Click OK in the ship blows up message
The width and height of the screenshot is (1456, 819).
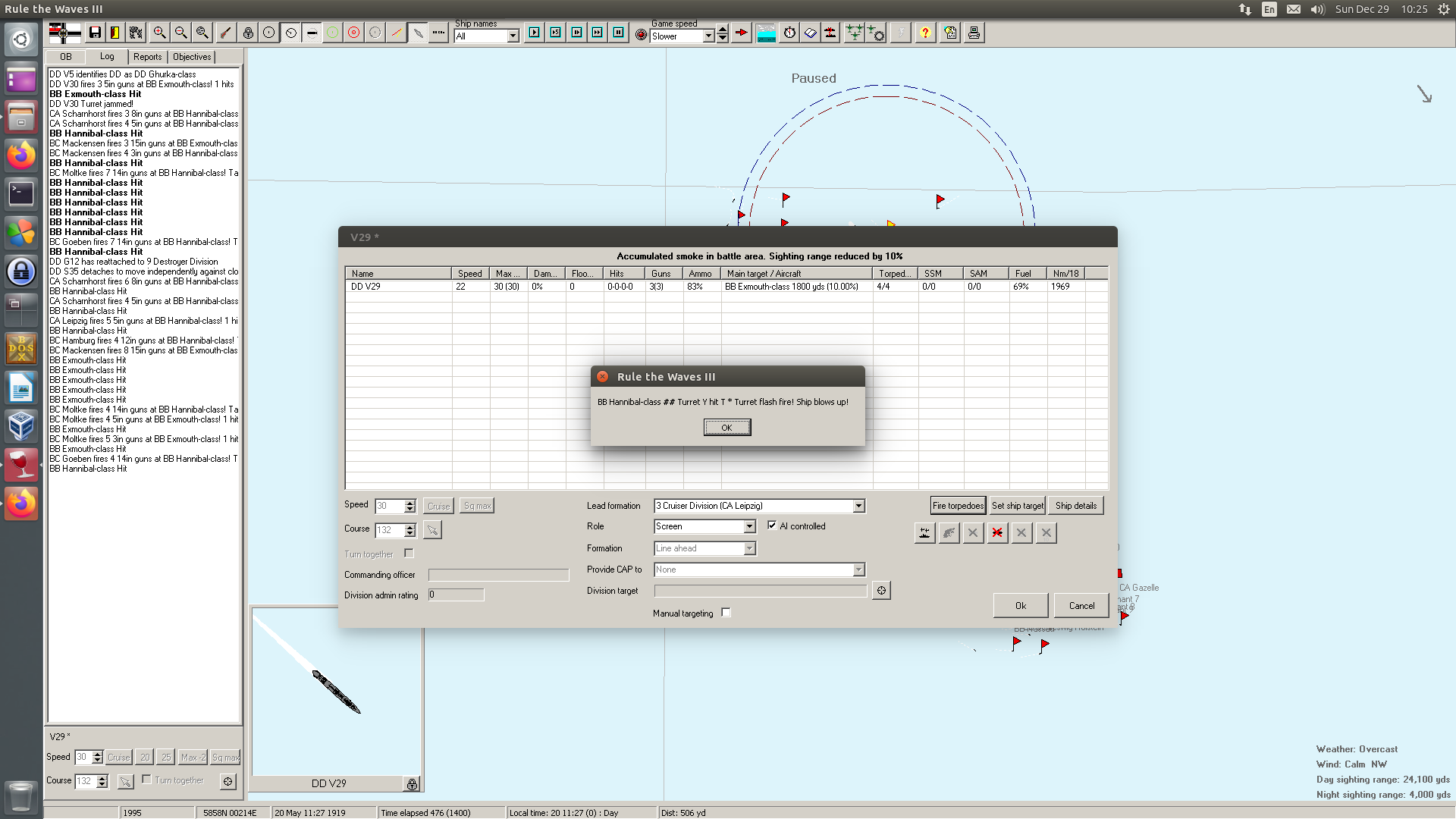(726, 428)
